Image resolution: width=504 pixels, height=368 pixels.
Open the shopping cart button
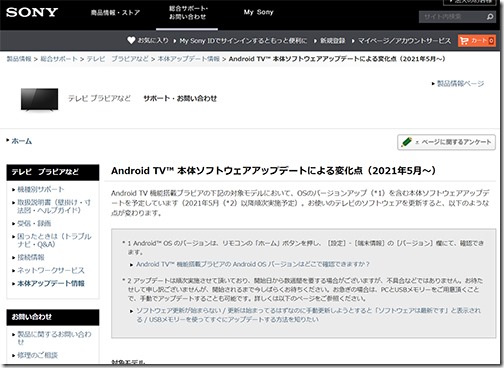coord(477,41)
